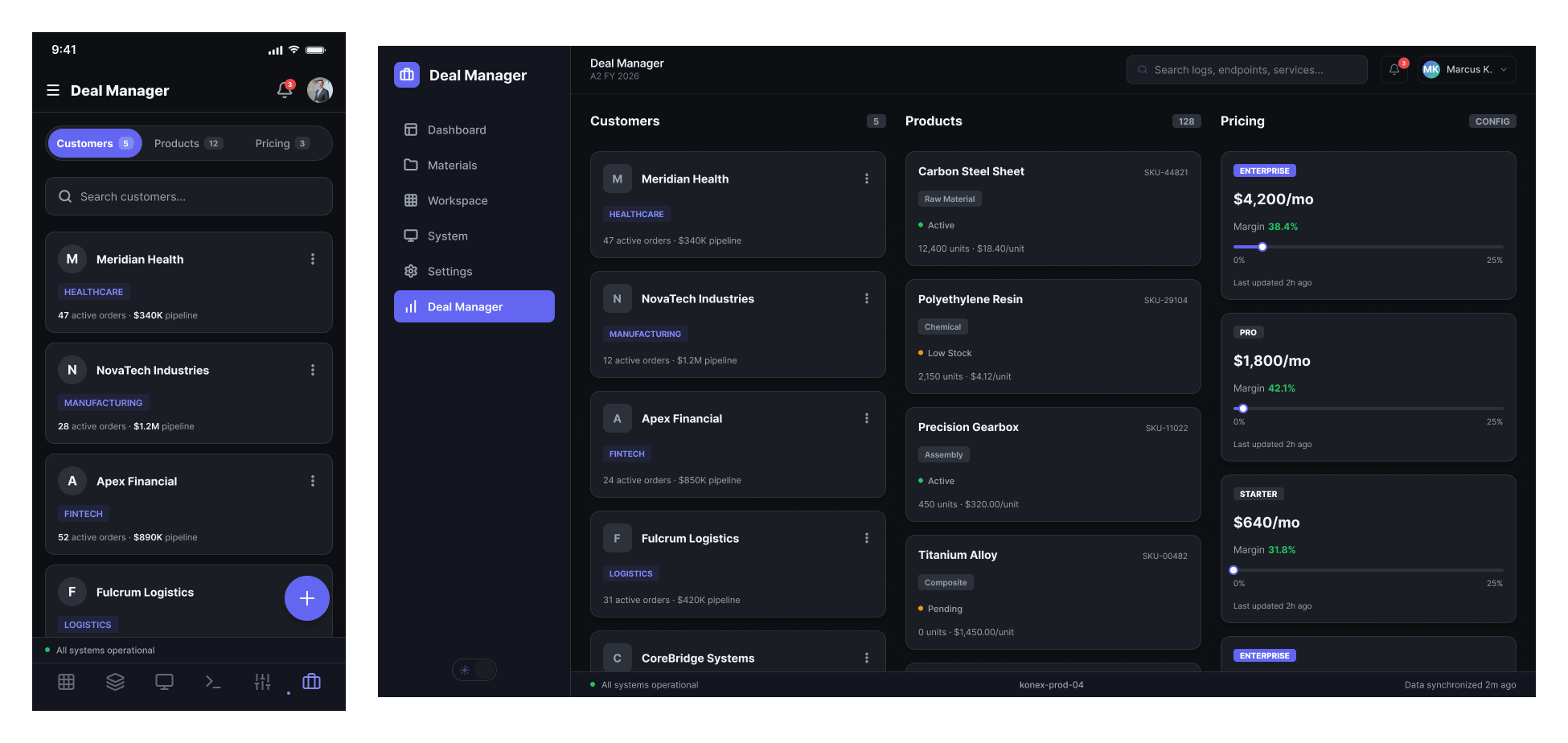Click the CONFIG button beside Pricing
Image resolution: width=1568 pixels, height=743 pixels.
point(1492,121)
